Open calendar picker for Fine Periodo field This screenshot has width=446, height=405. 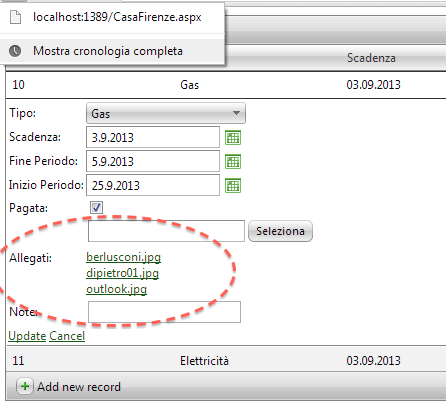coord(233,162)
